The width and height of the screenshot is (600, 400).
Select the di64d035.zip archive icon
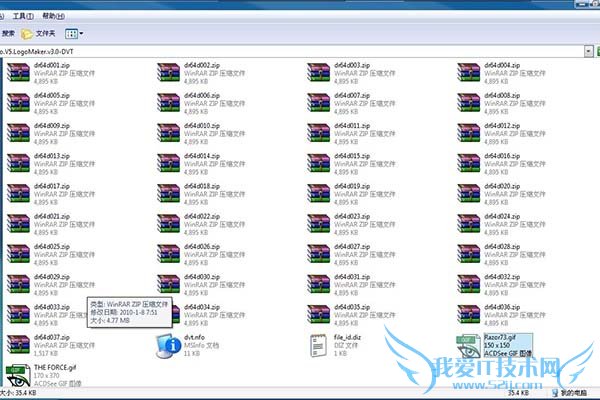pyautogui.click(x=318, y=315)
